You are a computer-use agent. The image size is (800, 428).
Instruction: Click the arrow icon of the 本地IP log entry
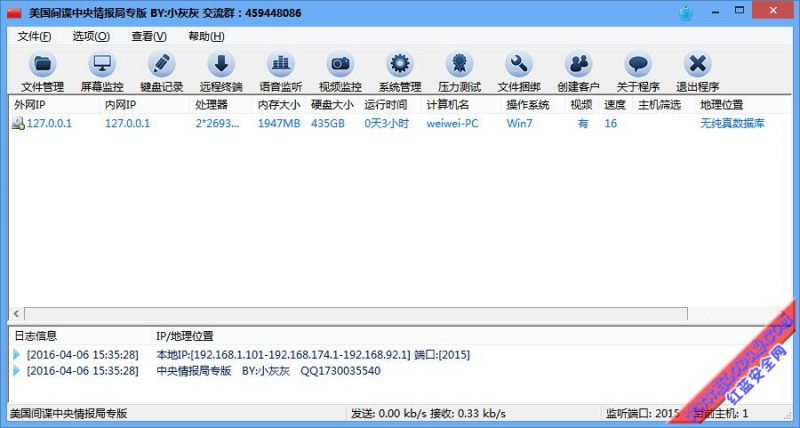(x=17, y=354)
